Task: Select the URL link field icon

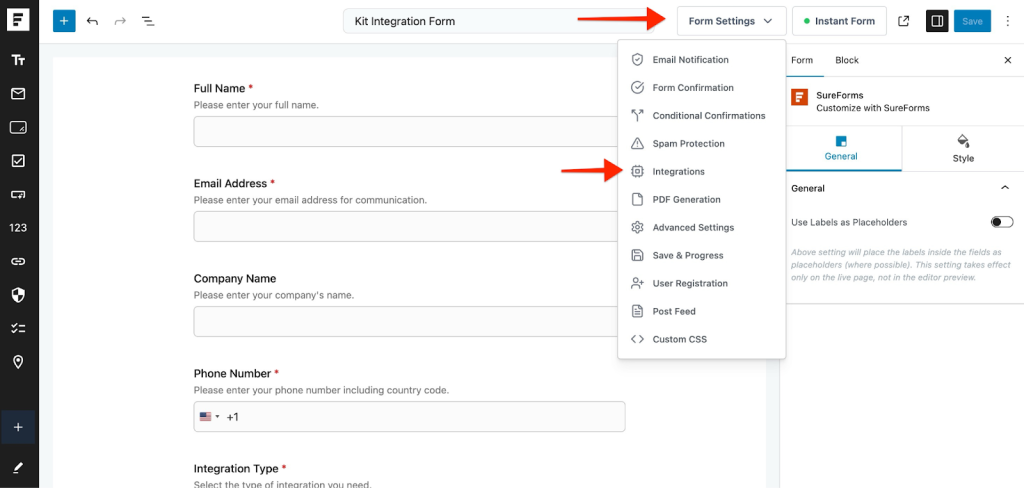Action: point(18,261)
